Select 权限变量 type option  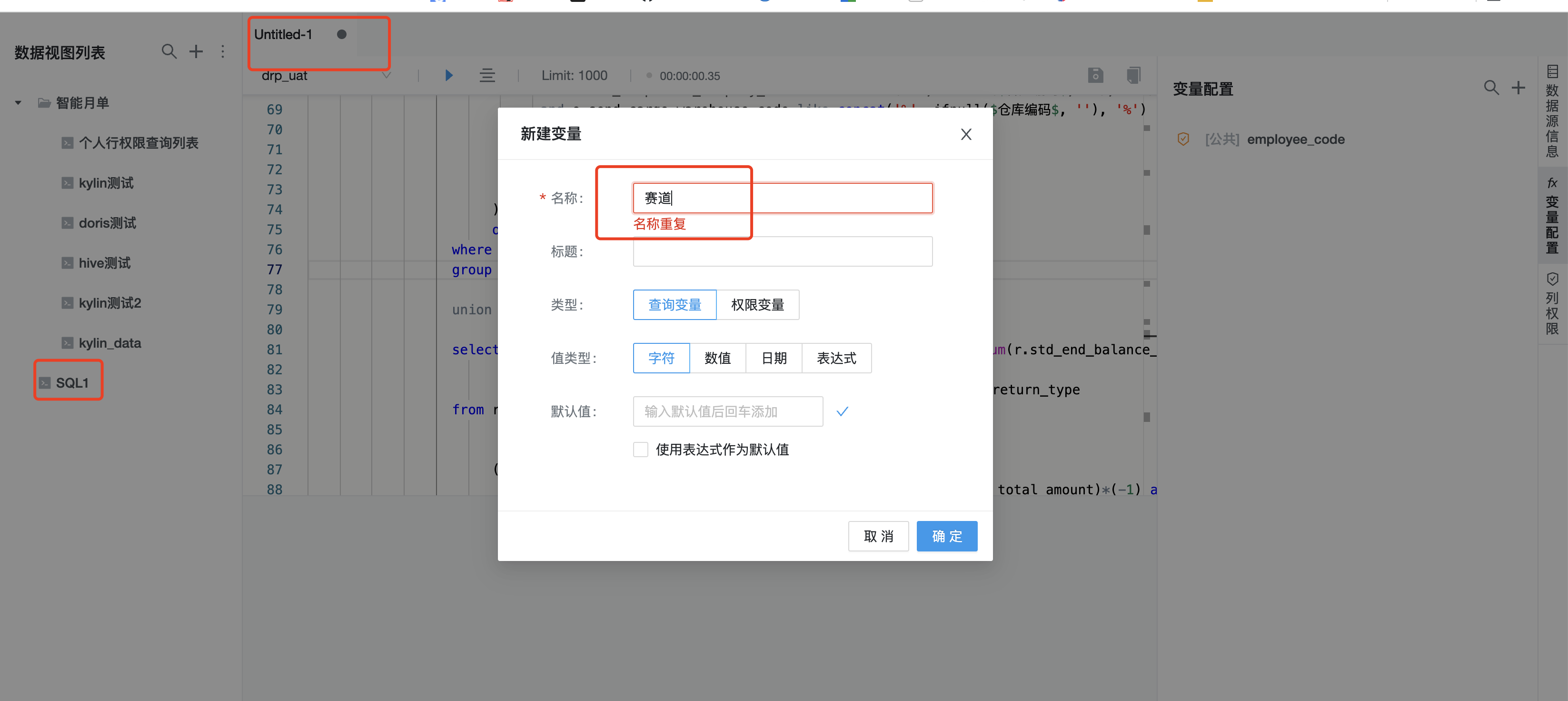point(758,304)
